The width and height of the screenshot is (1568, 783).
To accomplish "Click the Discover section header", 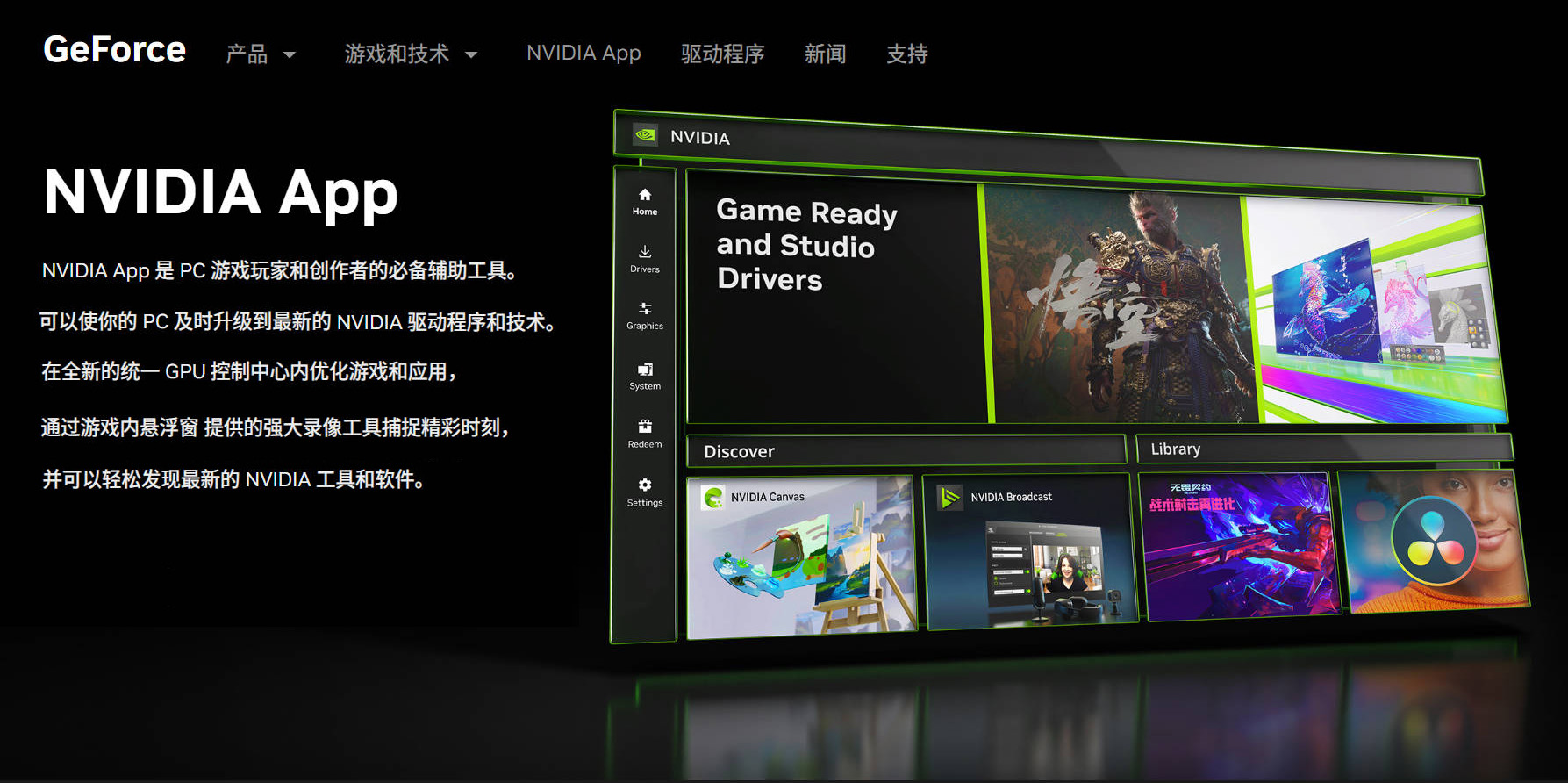I will [906, 450].
